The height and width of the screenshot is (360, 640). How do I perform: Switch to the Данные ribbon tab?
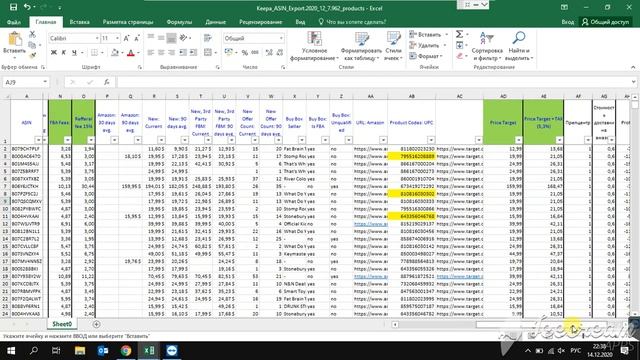(x=216, y=22)
